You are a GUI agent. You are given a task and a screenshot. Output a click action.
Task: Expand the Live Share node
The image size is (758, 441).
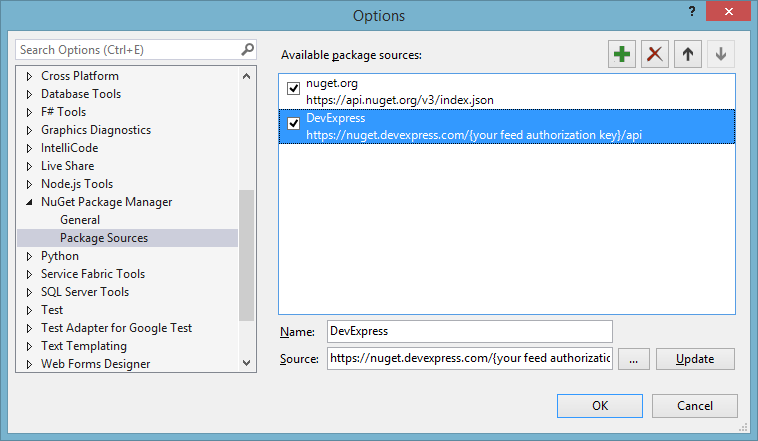(29, 166)
